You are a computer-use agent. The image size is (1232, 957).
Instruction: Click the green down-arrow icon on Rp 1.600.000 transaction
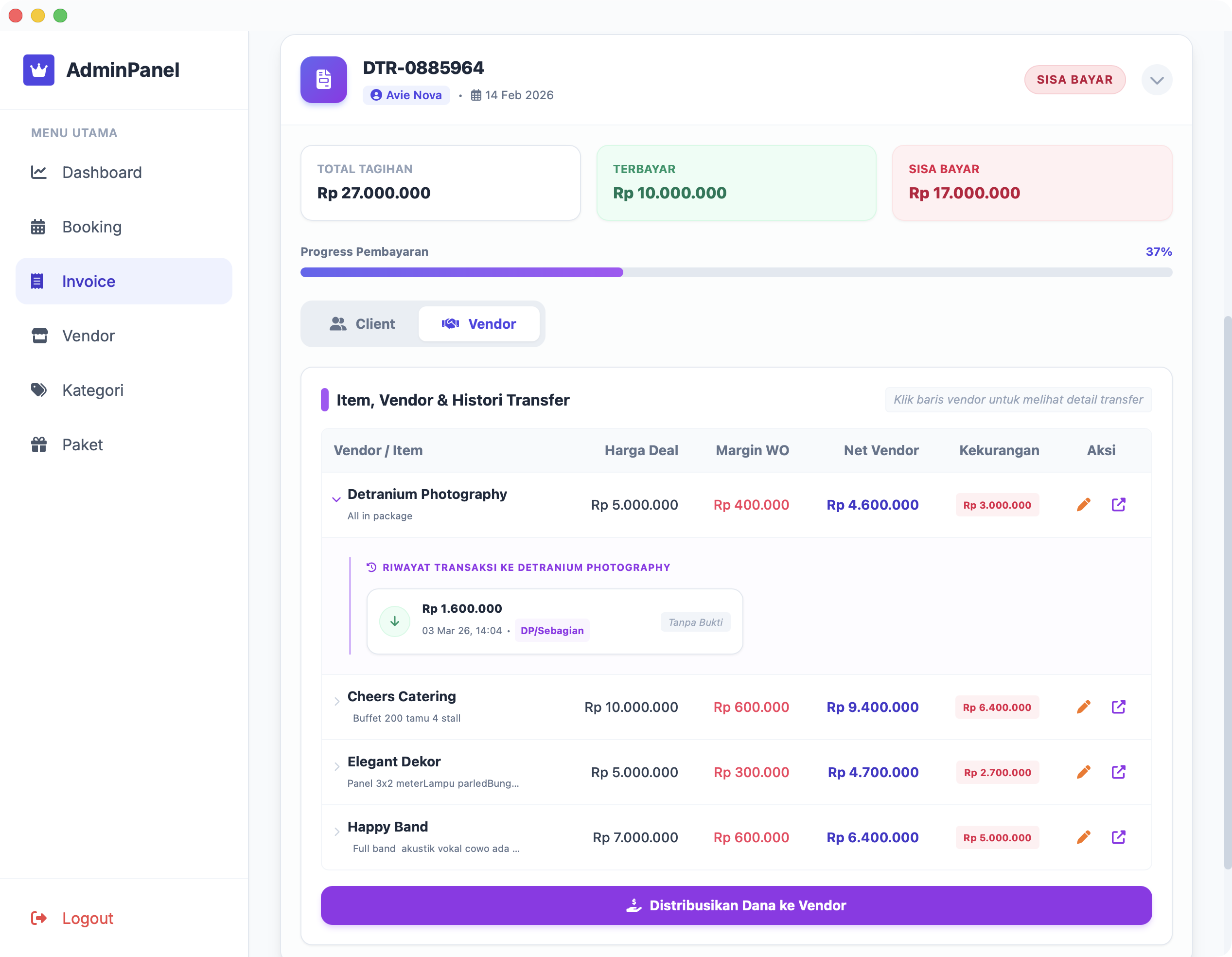point(394,621)
